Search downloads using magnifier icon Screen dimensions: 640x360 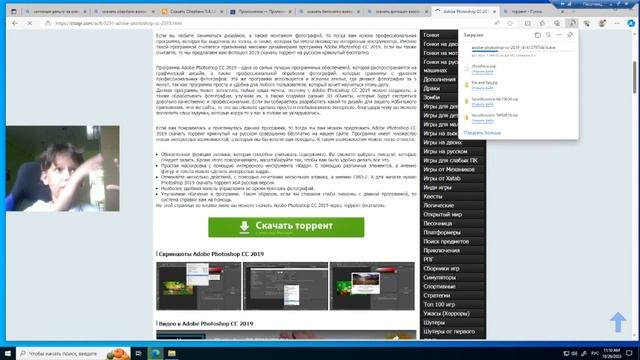click(x=548, y=35)
